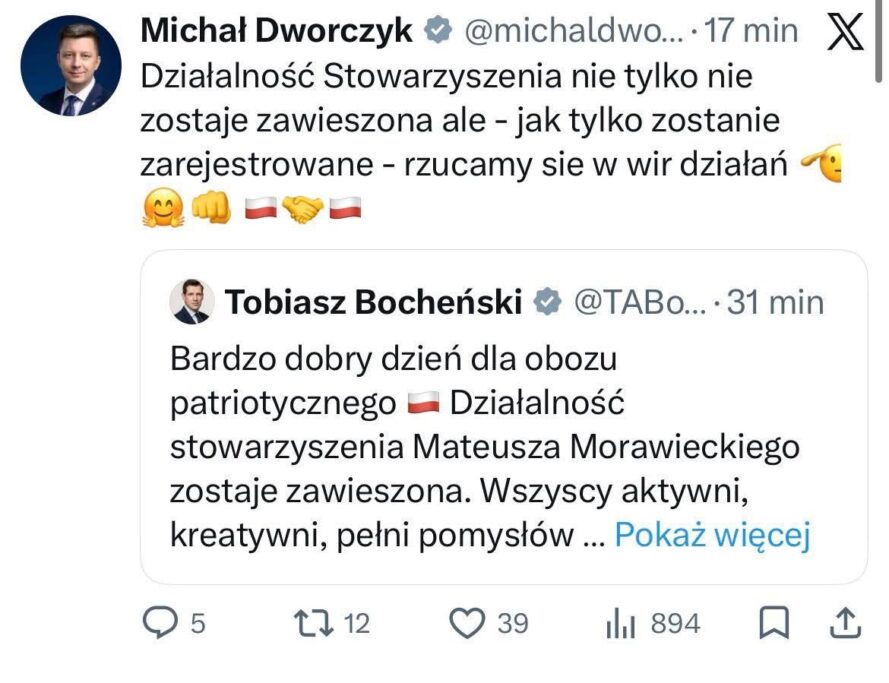Open the @TABo... handle link
This screenshot has width=889, height=683.
tap(639, 301)
